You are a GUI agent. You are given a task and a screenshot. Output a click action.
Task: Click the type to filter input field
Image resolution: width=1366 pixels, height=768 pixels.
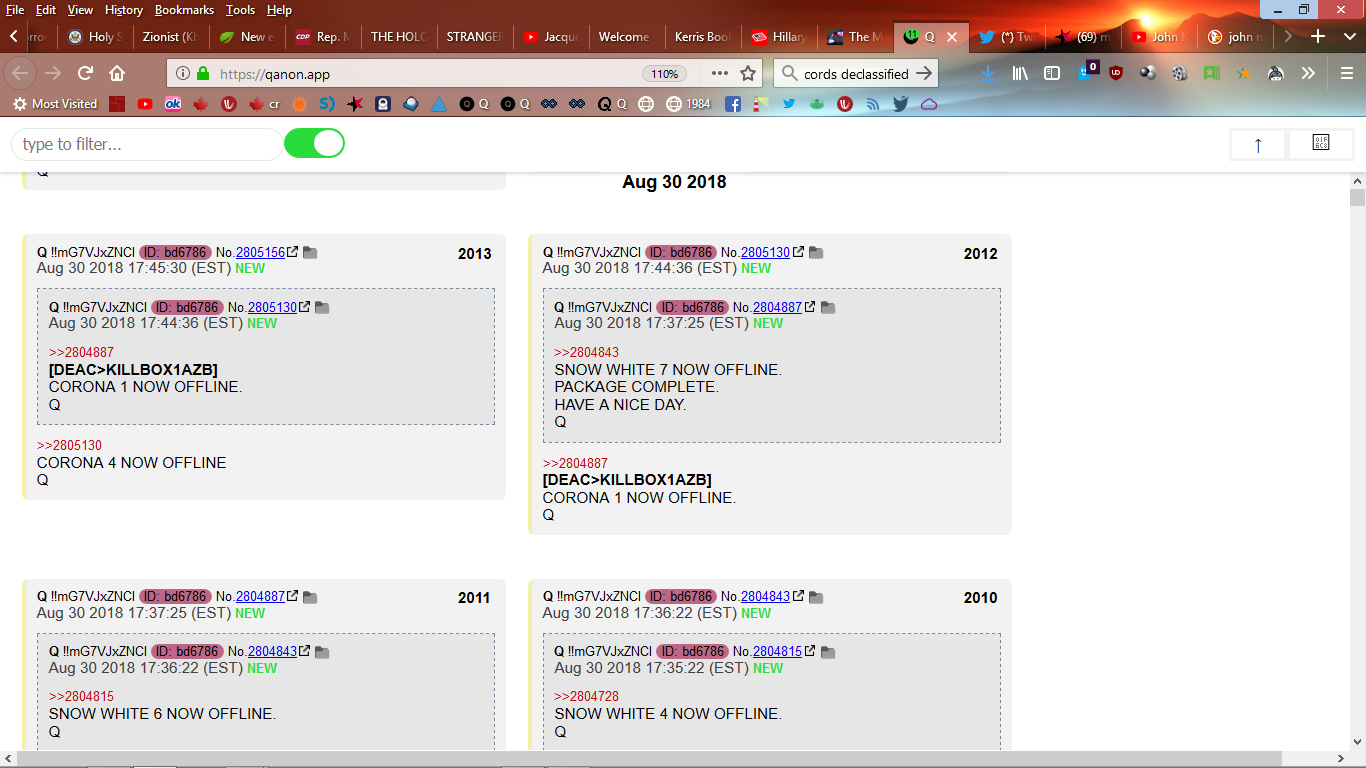pyautogui.click(x=146, y=144)
